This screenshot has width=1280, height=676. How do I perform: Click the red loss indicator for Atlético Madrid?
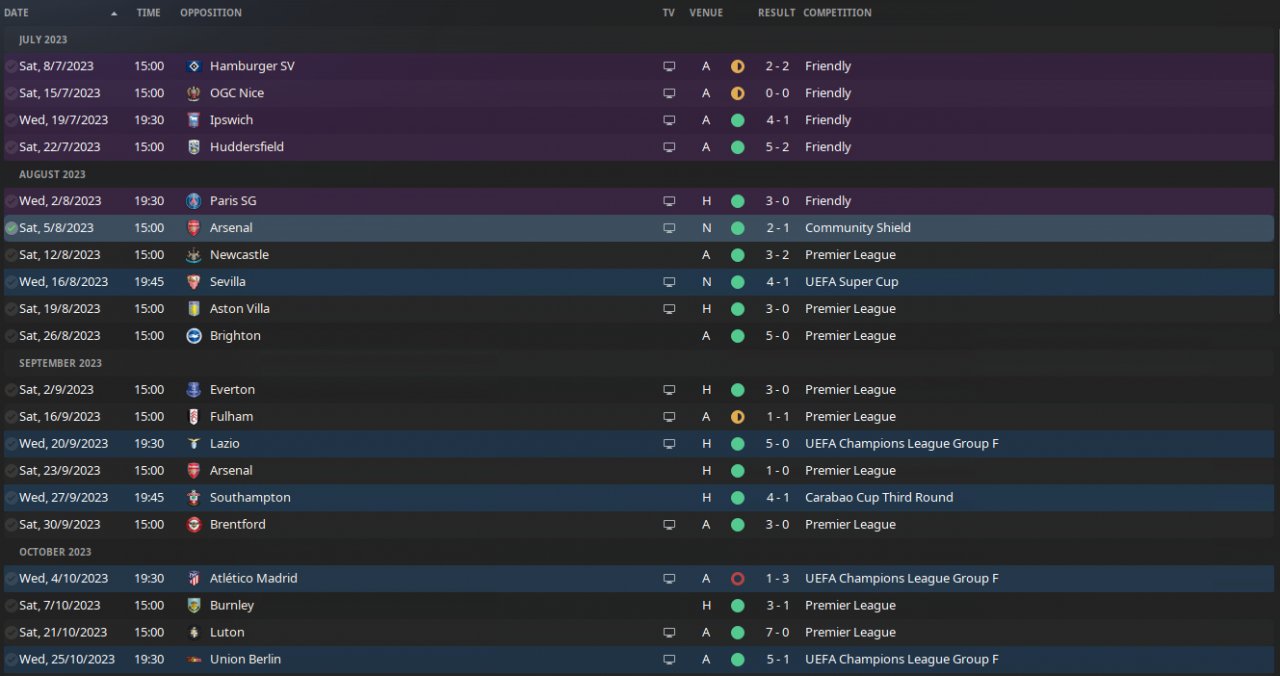[x=737, y=578]
